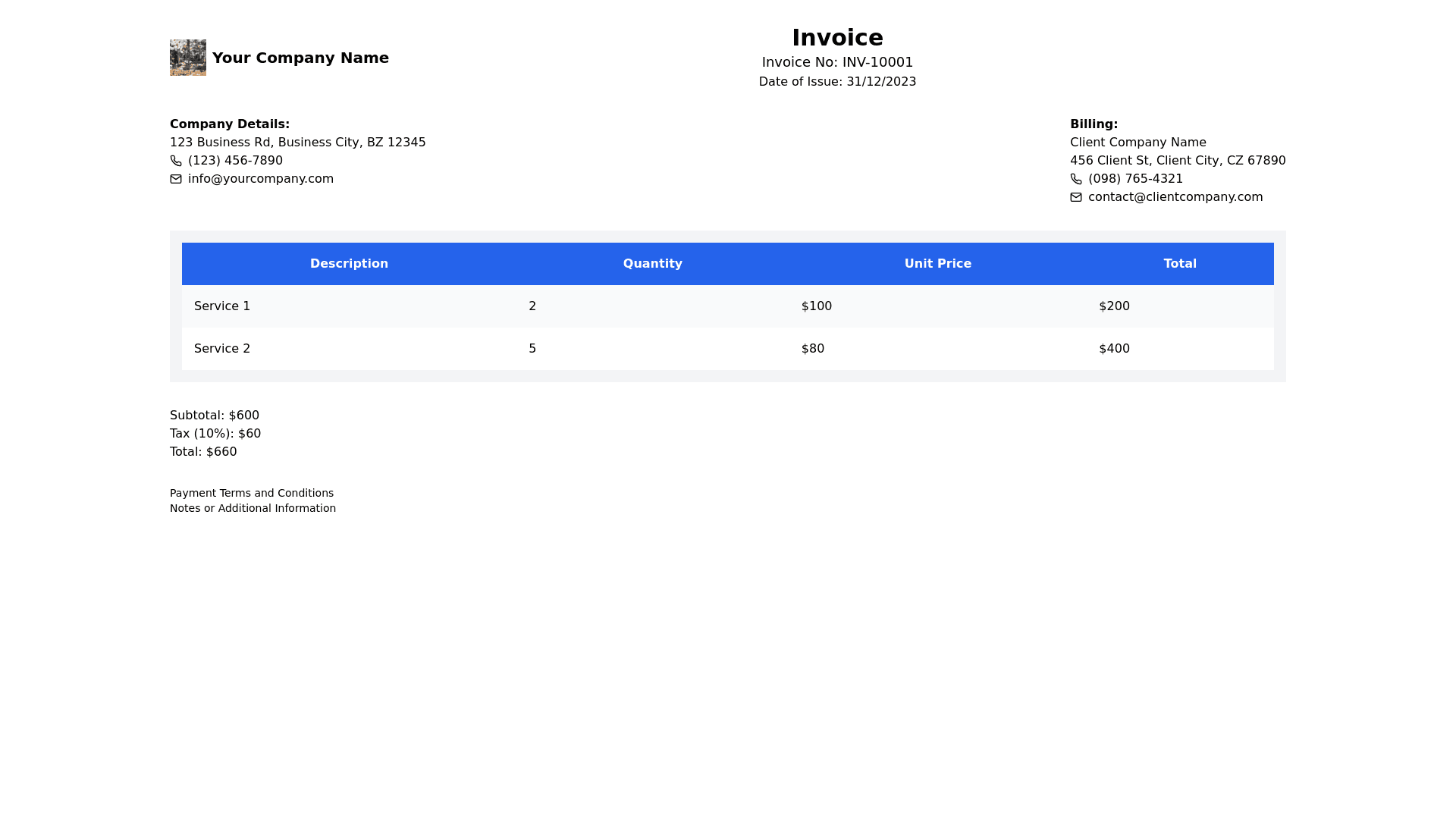The width and height of the screenshot is (1456, 819).
Task: Click the Unit Price column header
Action: 937,264
